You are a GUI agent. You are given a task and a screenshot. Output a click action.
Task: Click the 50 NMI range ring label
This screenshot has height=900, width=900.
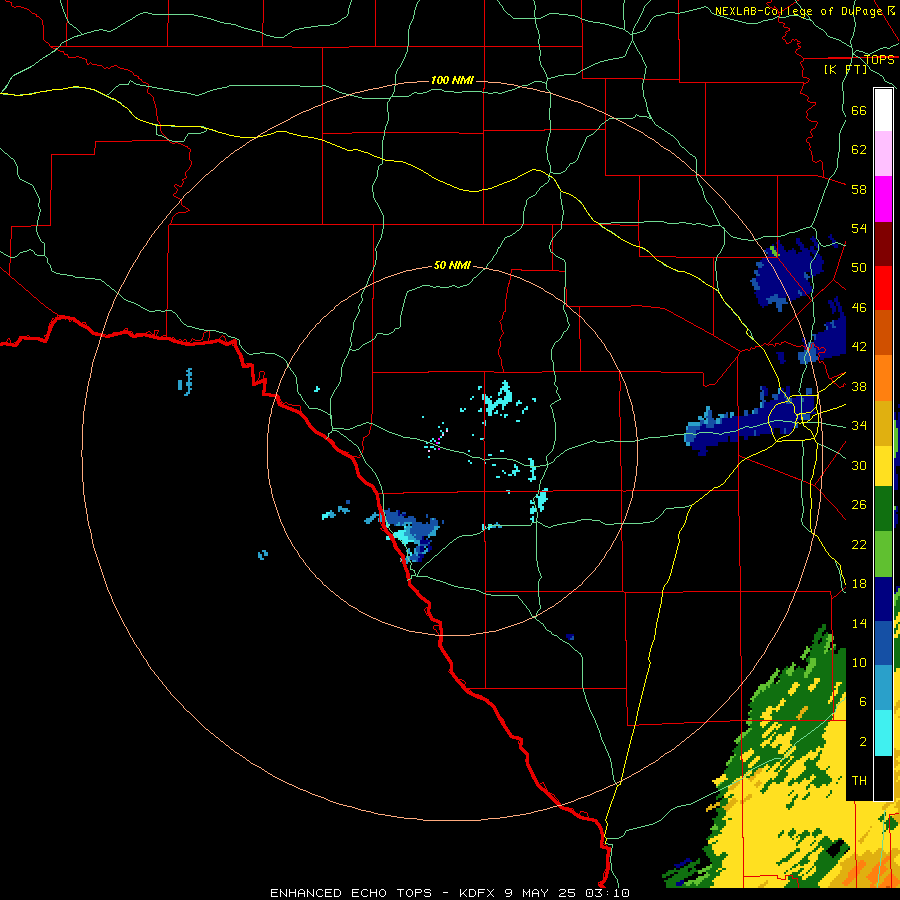pyautogui.click(x=452, y=265)
